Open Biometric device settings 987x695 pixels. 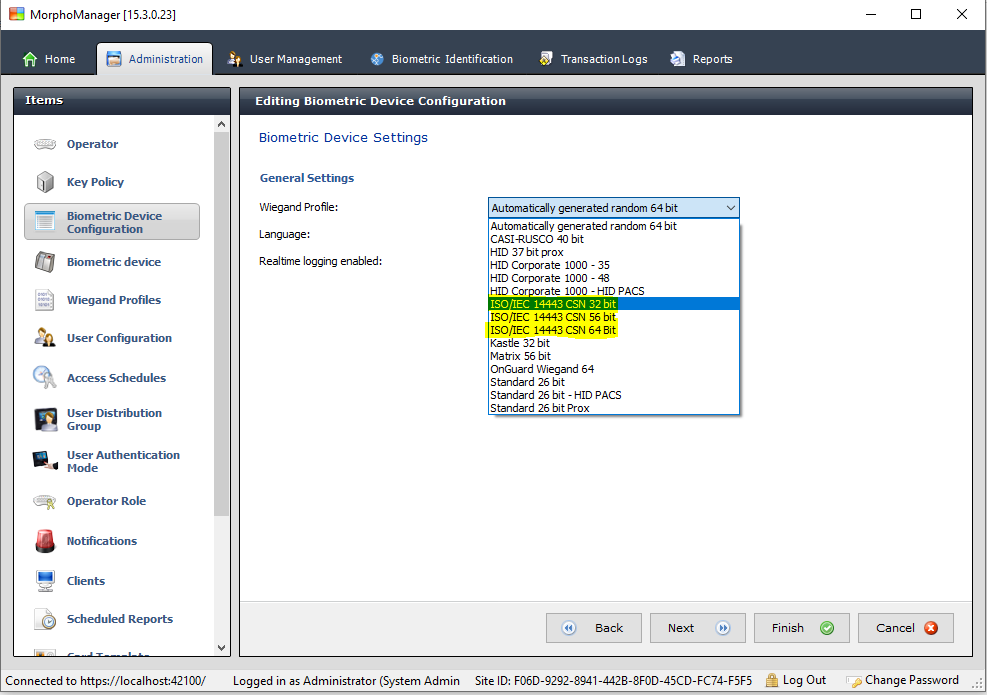45,261
